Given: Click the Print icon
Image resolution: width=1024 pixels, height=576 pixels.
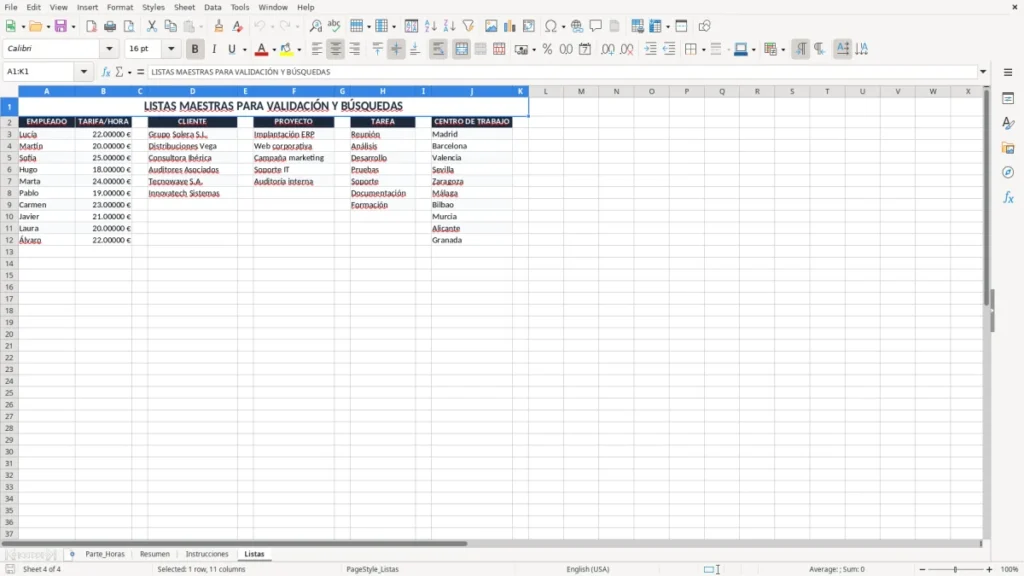Looking at the screenshot, I should click(110, 26).
